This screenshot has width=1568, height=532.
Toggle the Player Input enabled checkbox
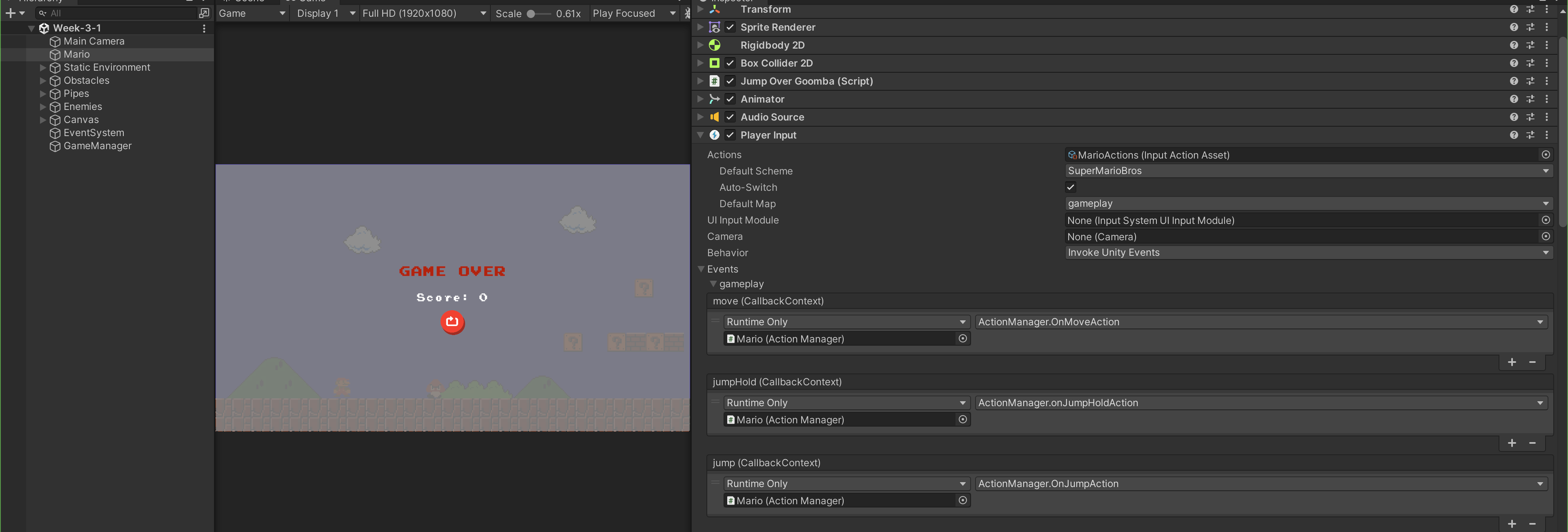730,135
